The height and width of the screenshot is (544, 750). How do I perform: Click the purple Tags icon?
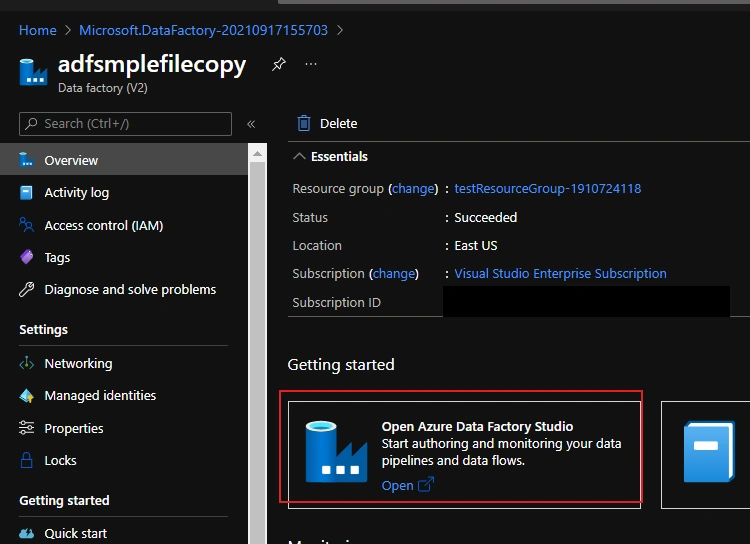[x=27, y=257]
